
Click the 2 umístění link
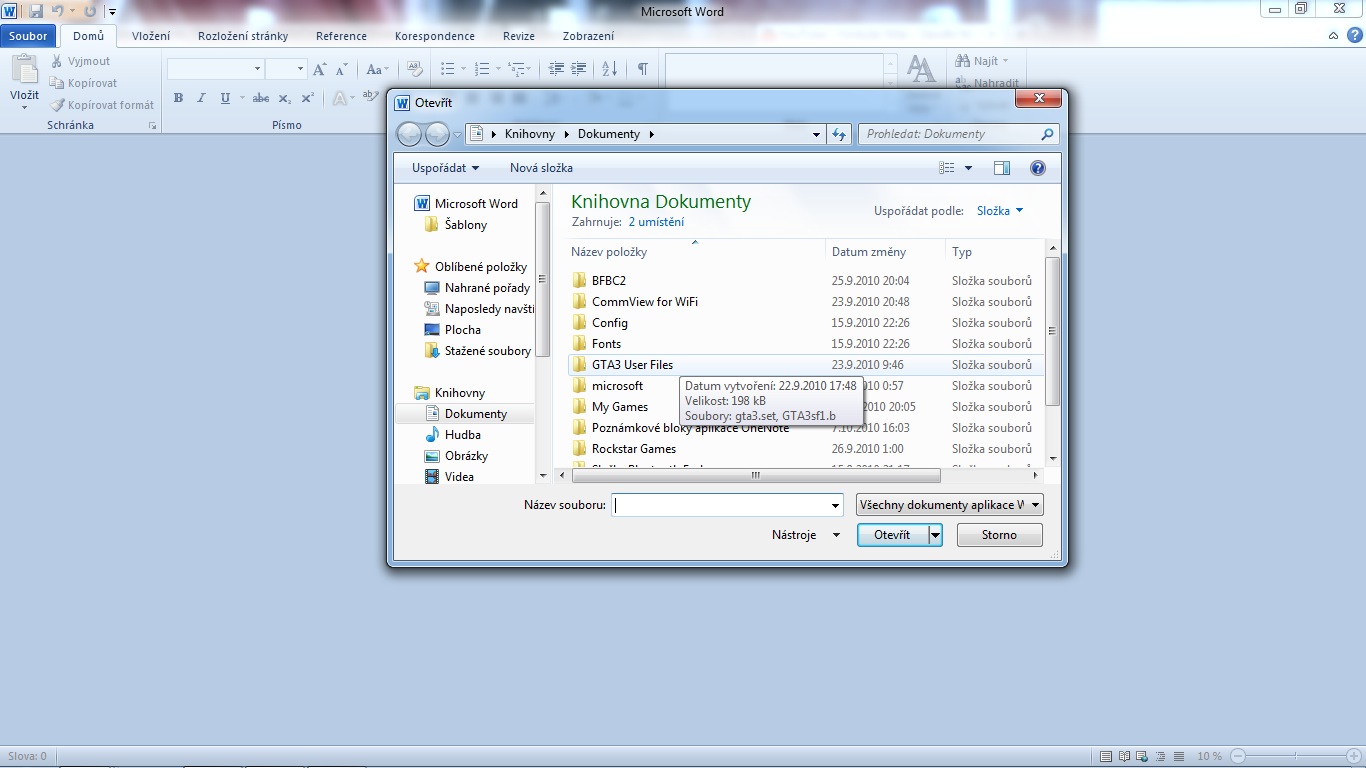(x=656, y=222)
